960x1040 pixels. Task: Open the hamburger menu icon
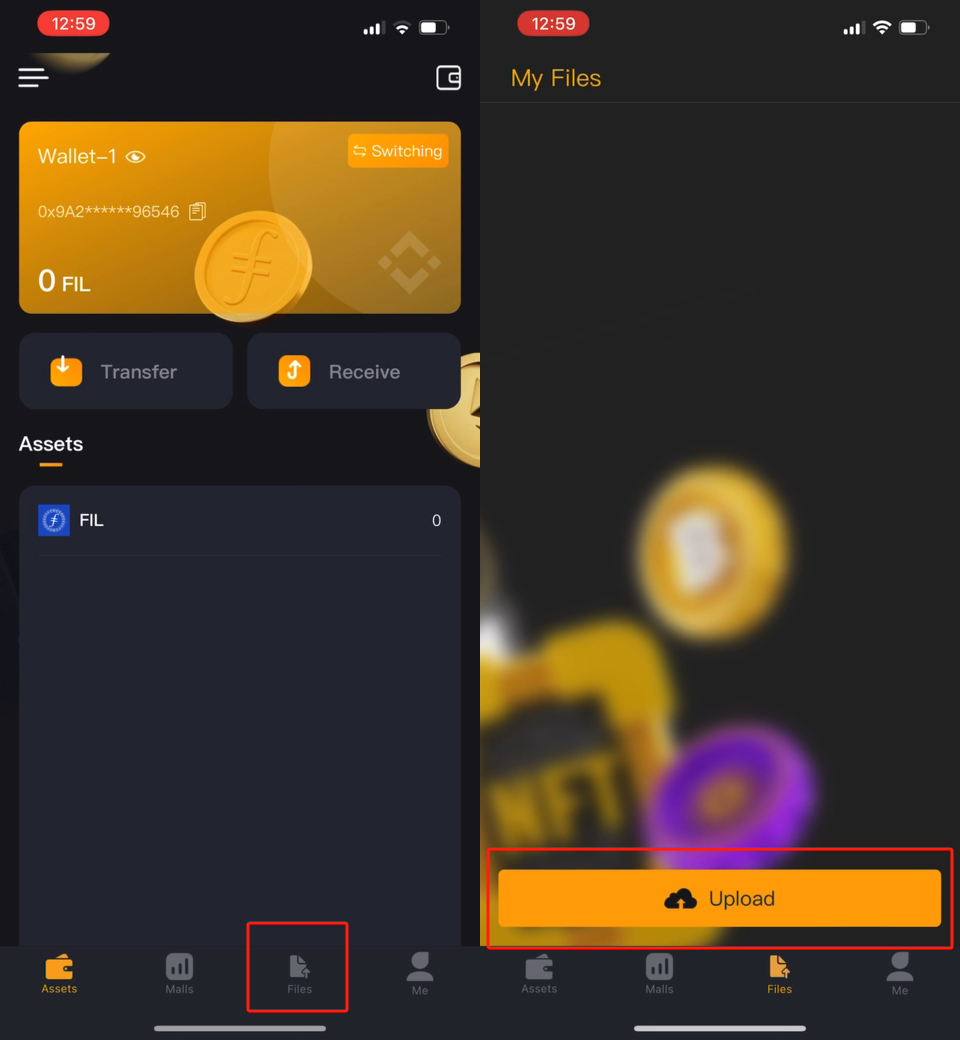click(33, 78)
